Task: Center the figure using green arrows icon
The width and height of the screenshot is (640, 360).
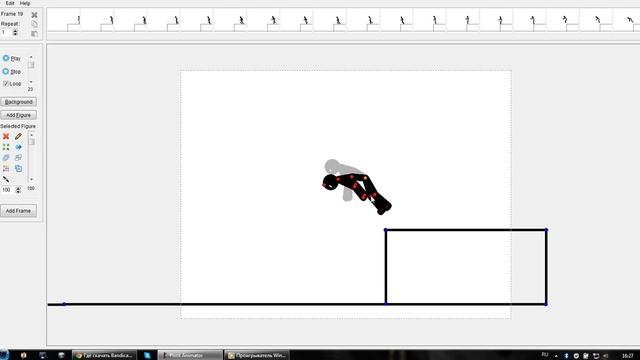Action: pos(6,147)
